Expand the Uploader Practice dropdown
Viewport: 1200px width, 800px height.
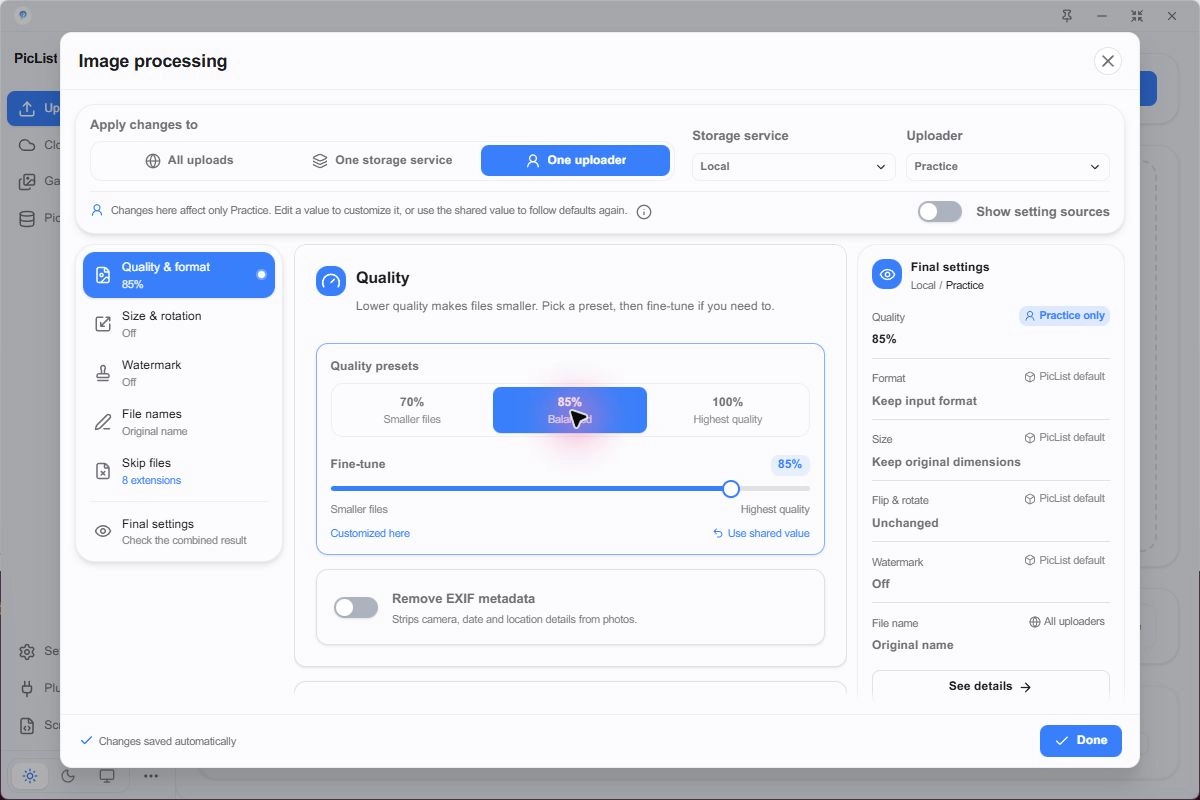point(1008,167)
